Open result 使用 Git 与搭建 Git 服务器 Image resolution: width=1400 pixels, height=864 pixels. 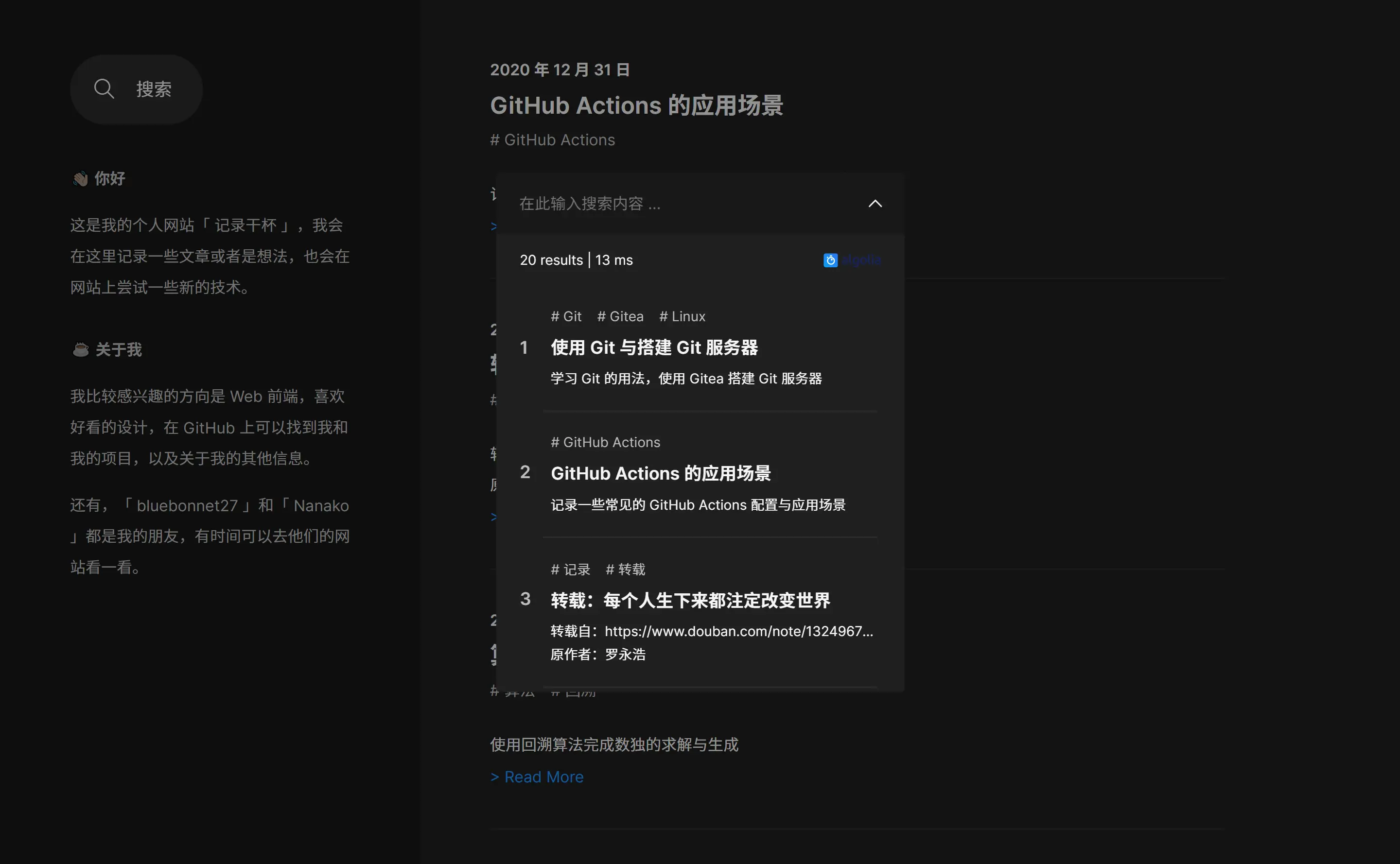[x=655, y=347]
